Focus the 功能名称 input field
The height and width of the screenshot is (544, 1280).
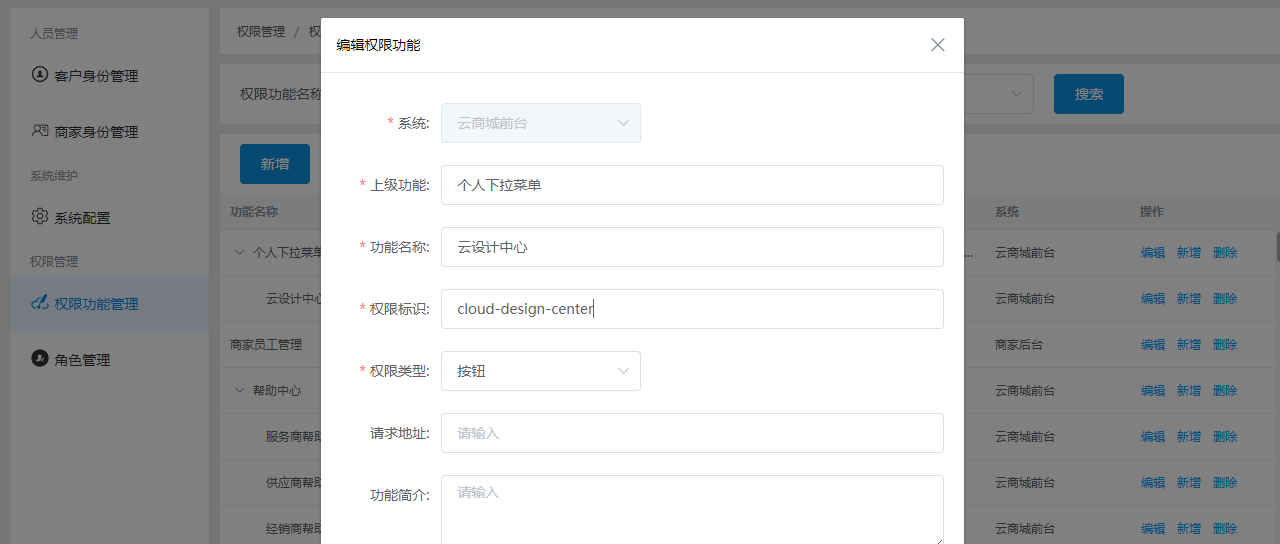click(692, 247)
